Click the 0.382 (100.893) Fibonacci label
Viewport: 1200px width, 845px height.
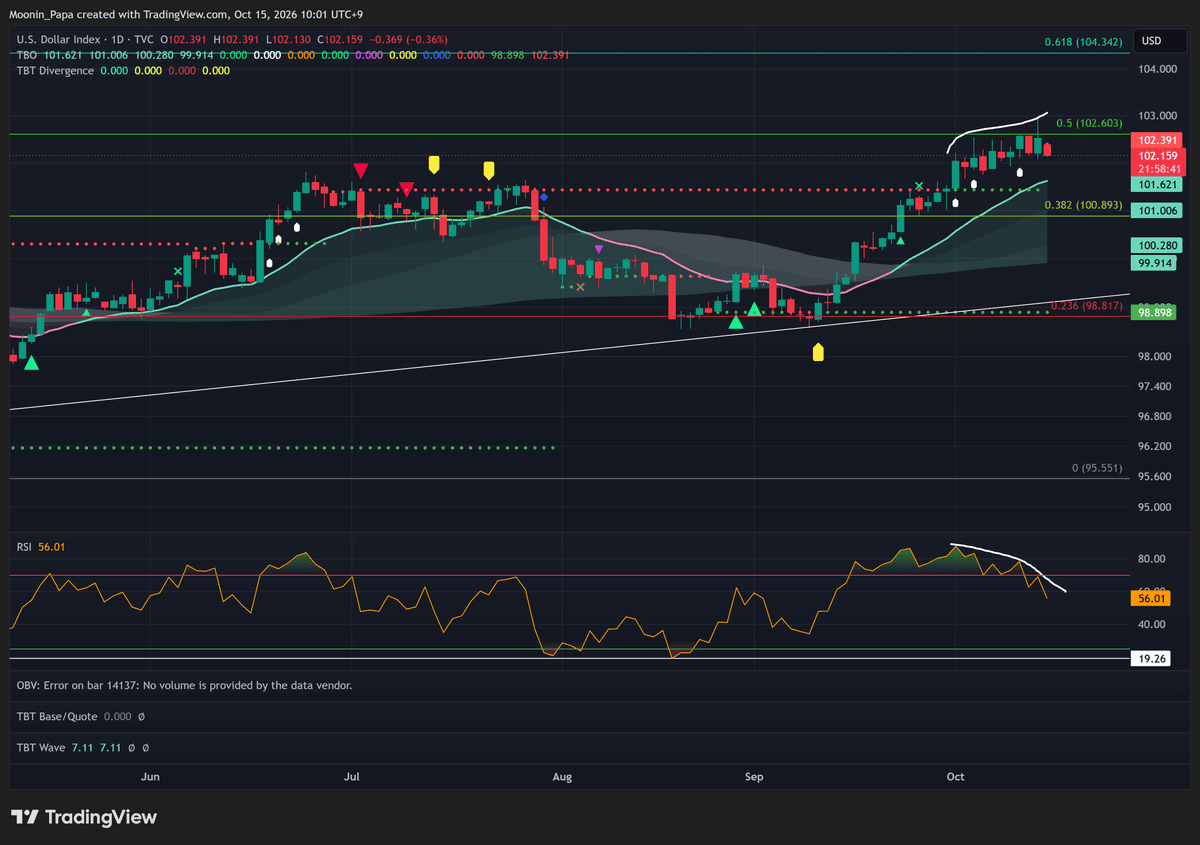coord(1083,205)
